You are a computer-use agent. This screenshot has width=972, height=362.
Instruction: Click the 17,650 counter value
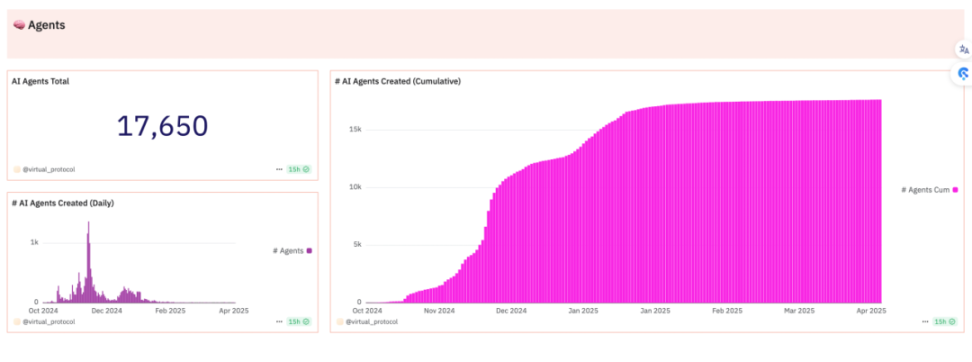point(162,126)
